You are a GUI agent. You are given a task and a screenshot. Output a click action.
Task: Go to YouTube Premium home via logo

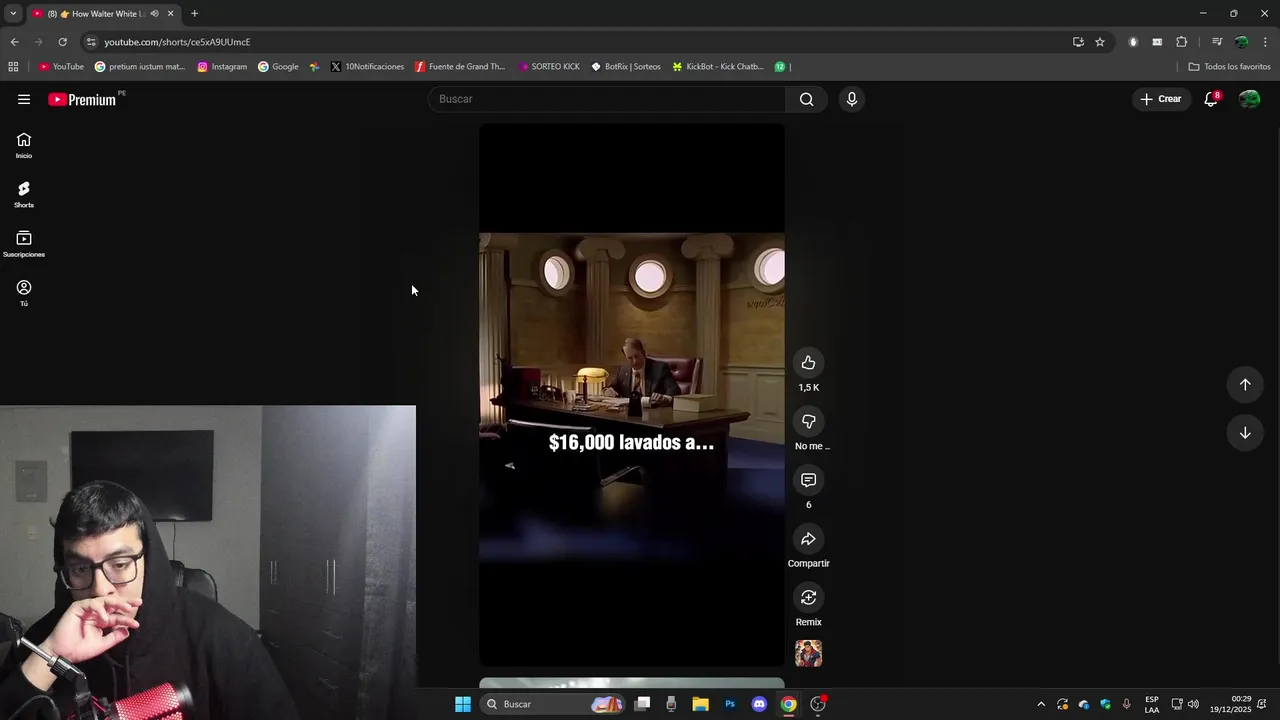(x=82, y=99)
